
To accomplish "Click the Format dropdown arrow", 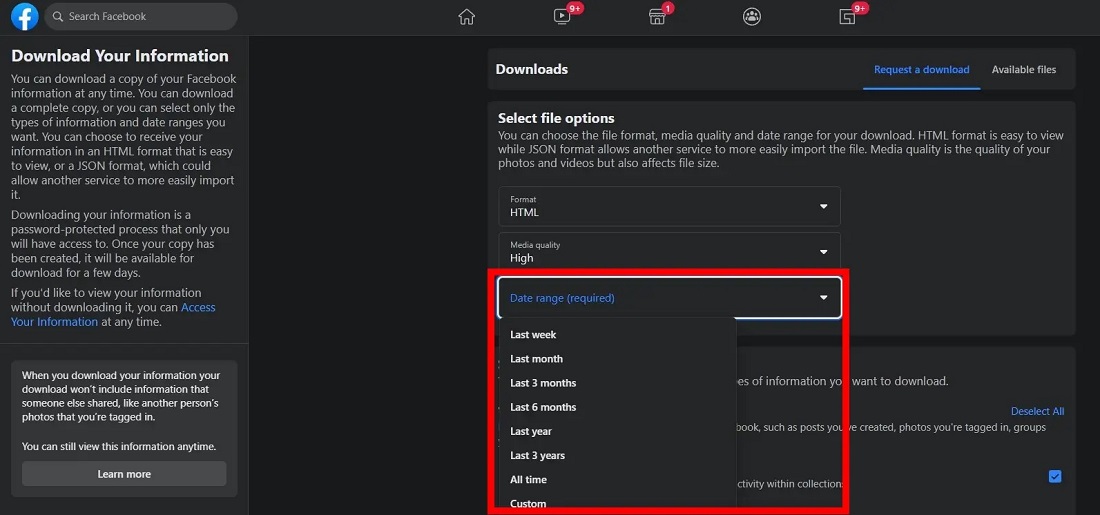I will (824, 206).
